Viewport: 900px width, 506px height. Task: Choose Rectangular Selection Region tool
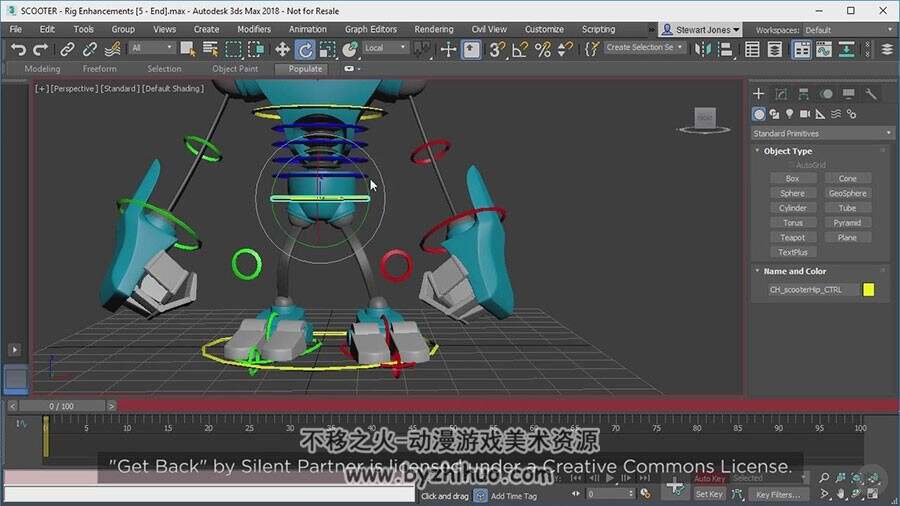(x=233, y=50)
